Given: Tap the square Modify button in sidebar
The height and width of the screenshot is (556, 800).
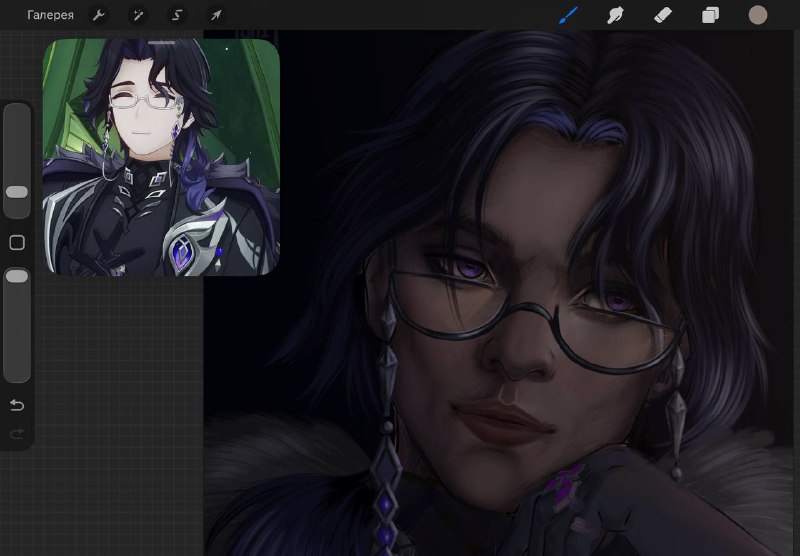Looking at the screenshot, I should point(17,243).
